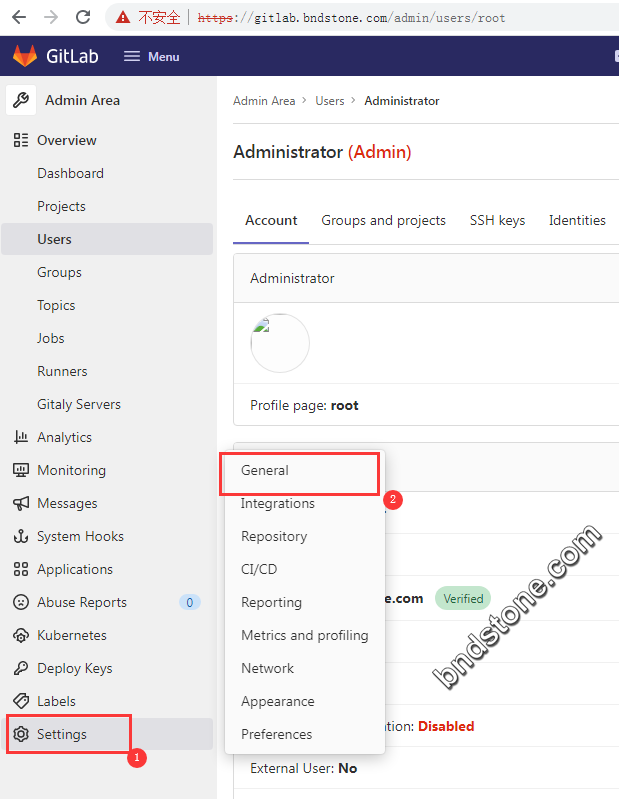Switch to the Identities tab
Image resolution: width=619 pixels, height=799 pixels.
[577, 221]
